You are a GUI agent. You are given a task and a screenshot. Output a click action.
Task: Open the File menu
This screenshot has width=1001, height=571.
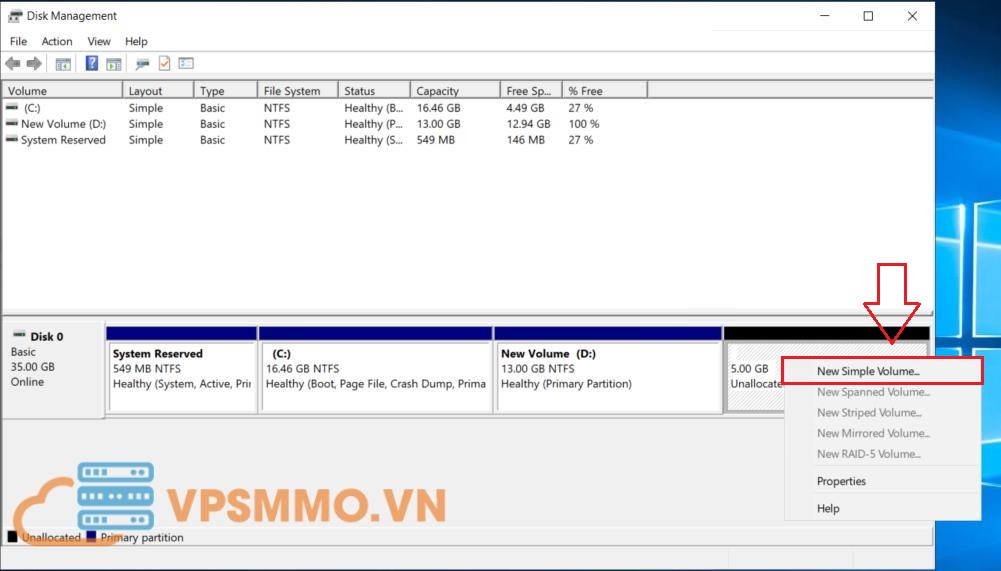(x=18, y=42)
